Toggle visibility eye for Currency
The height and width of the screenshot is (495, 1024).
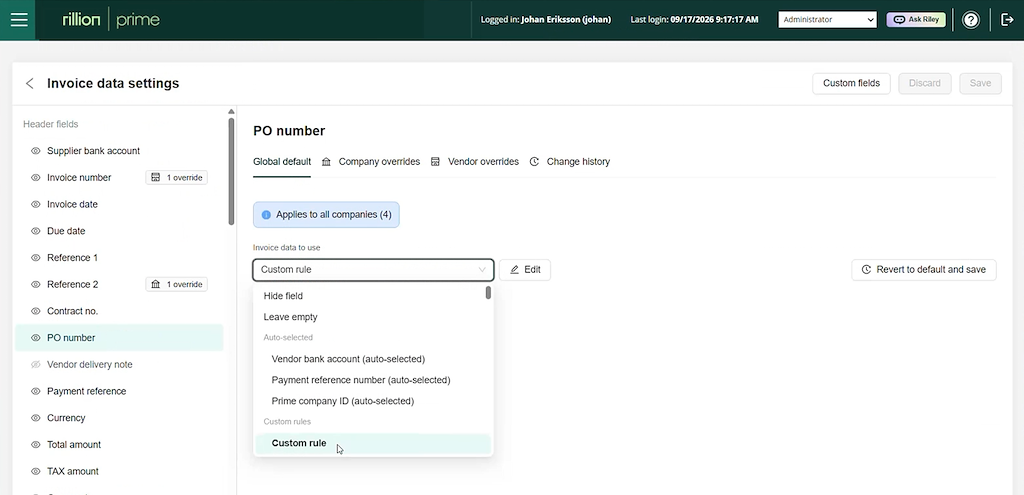[36, 418]
